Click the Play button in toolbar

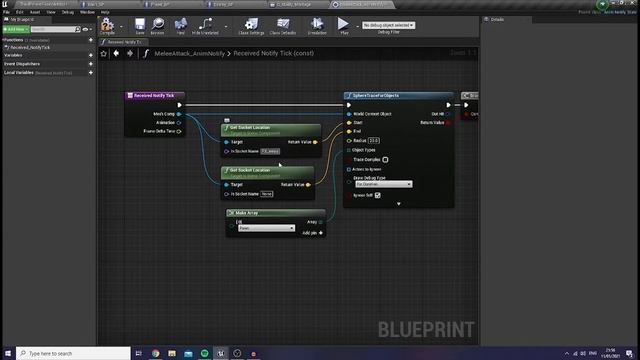coord(344,25)
